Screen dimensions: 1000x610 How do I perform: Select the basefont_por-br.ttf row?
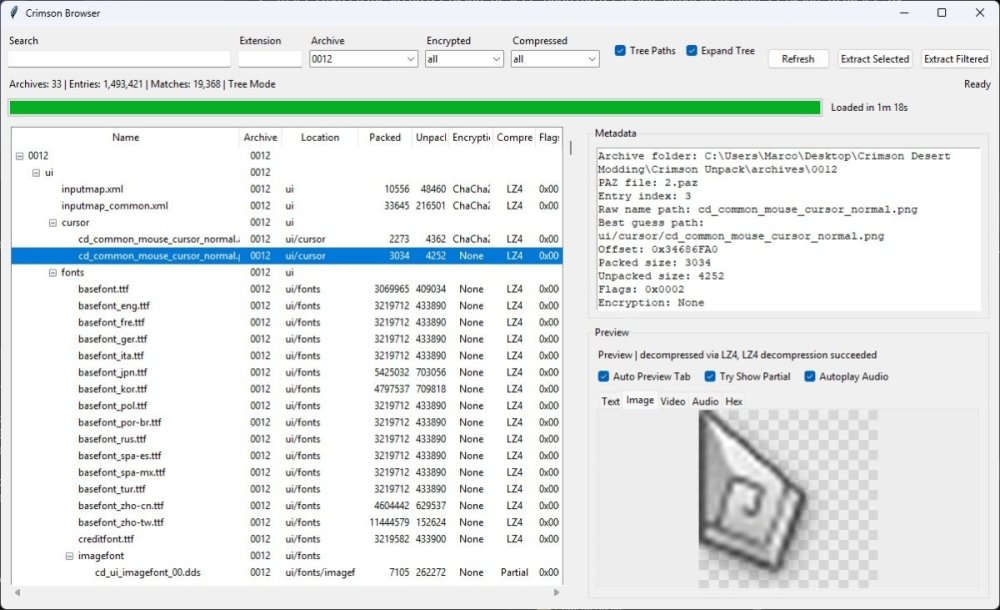coord(287,422)
